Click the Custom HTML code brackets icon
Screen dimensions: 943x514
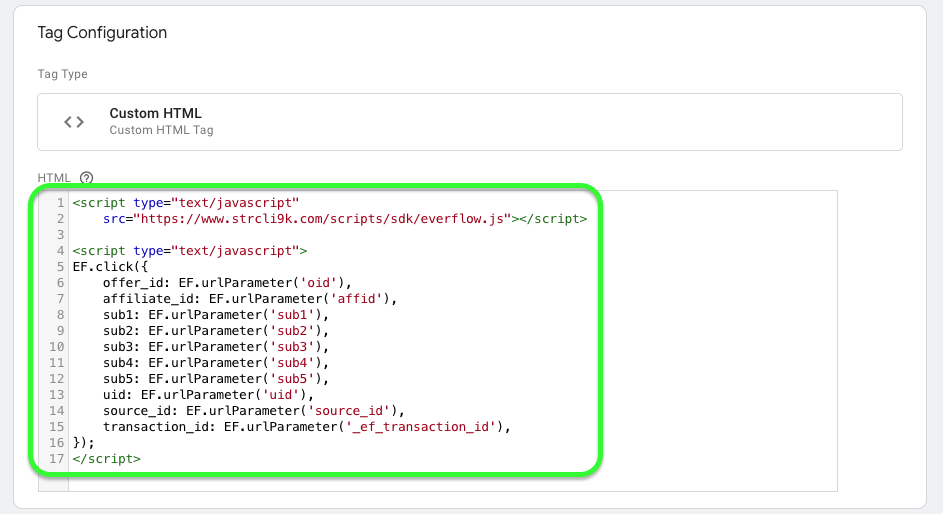point(74,122)
